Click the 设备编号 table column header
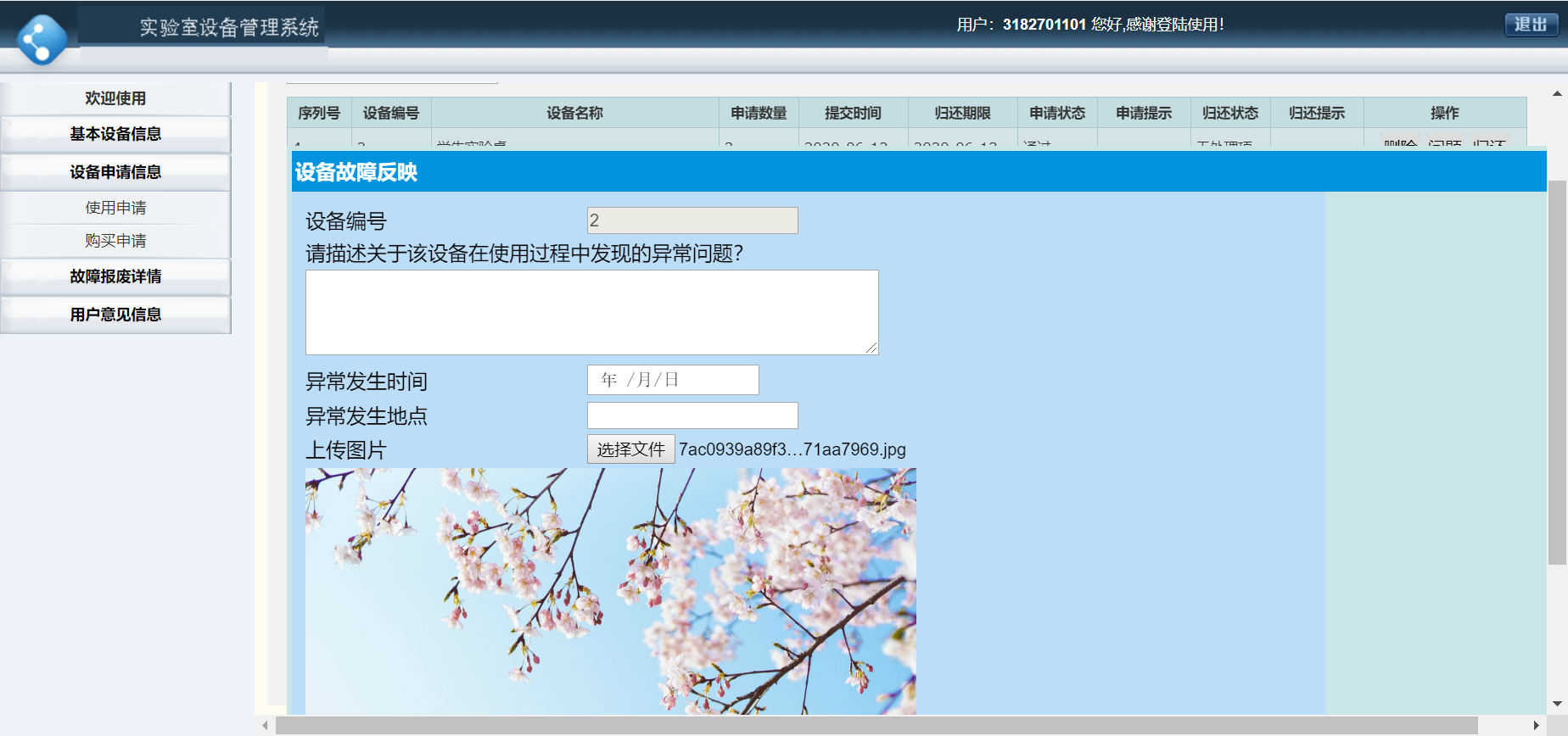Screen dimensions: 1568x736 (x=391, y=113)
